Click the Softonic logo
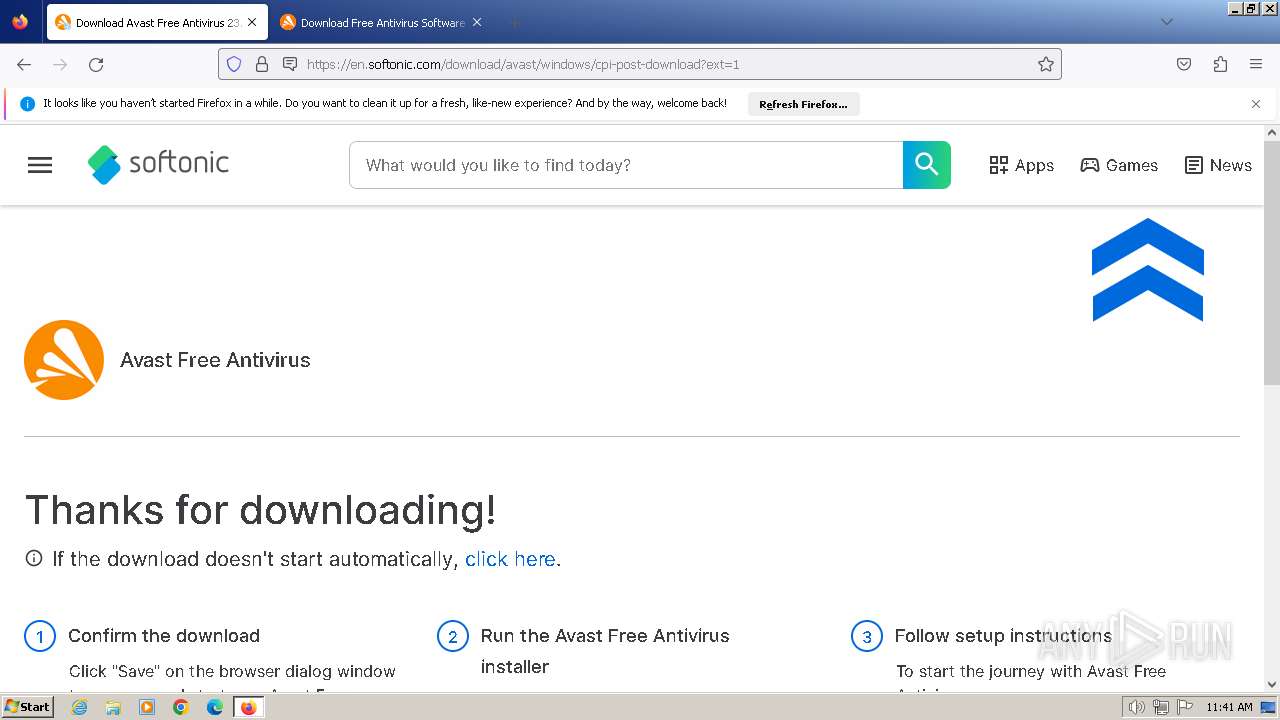This screenshot has width=1280, height=720. [158, 165]
